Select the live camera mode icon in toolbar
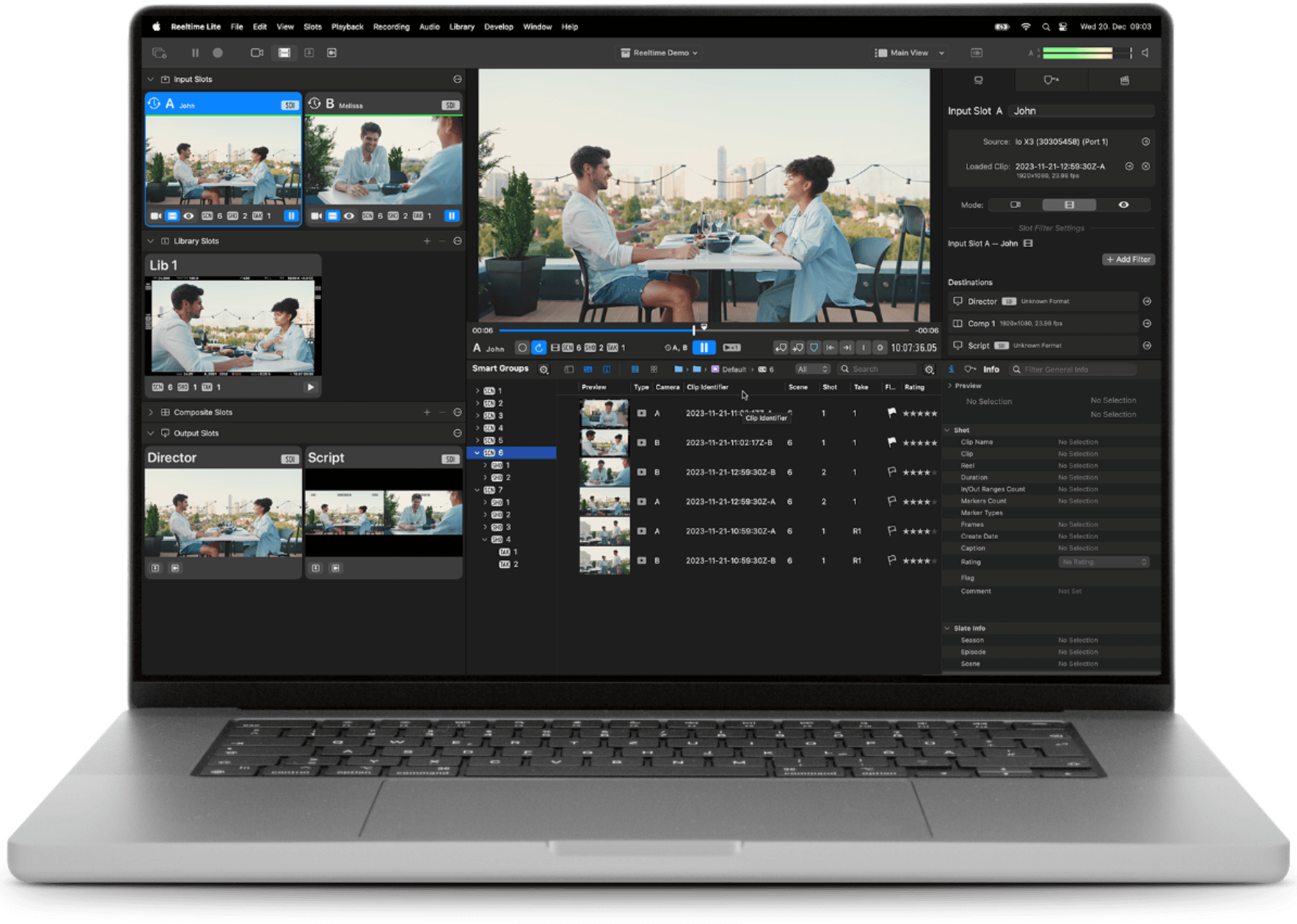 pyautogui.click(x=257, y=53)
